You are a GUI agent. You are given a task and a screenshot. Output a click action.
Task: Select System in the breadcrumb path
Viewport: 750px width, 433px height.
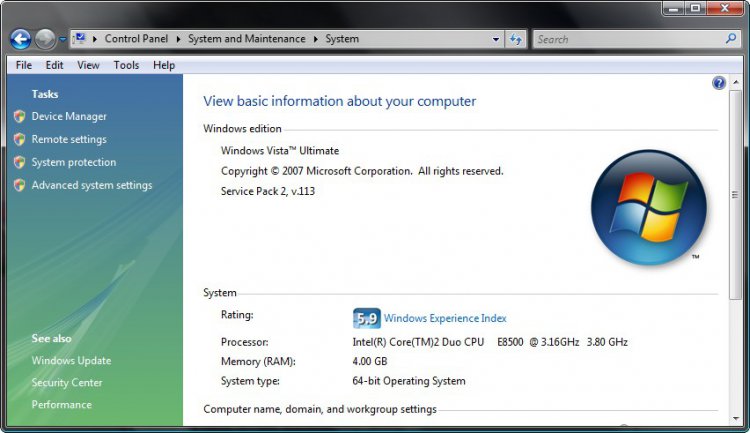(342, 39)
